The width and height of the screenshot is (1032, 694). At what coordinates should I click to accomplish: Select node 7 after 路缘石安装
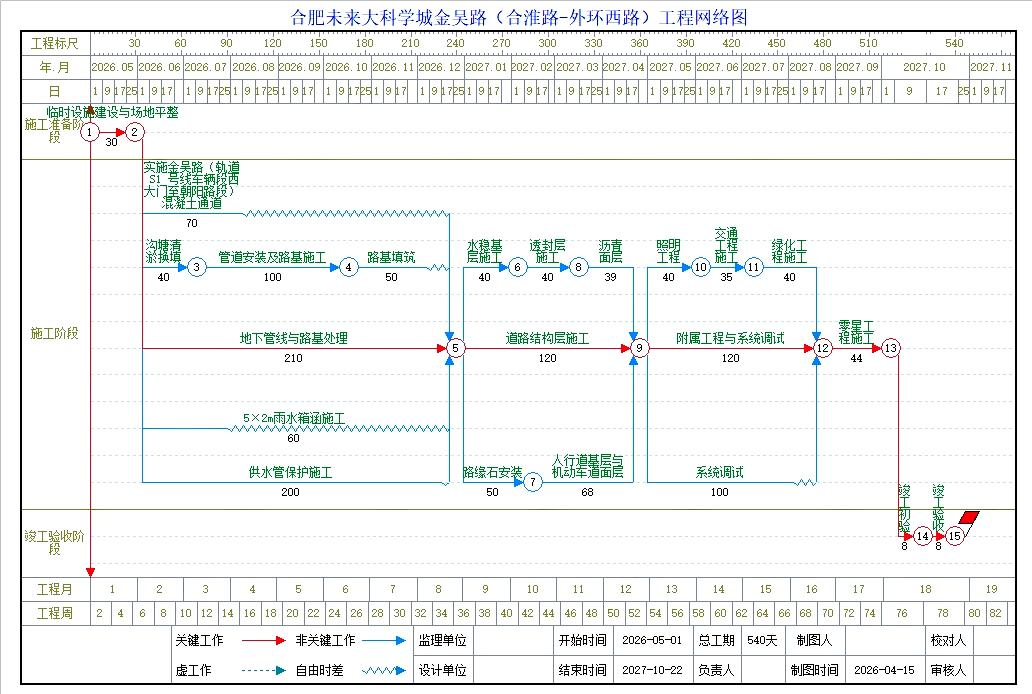[x=532, y=483]
